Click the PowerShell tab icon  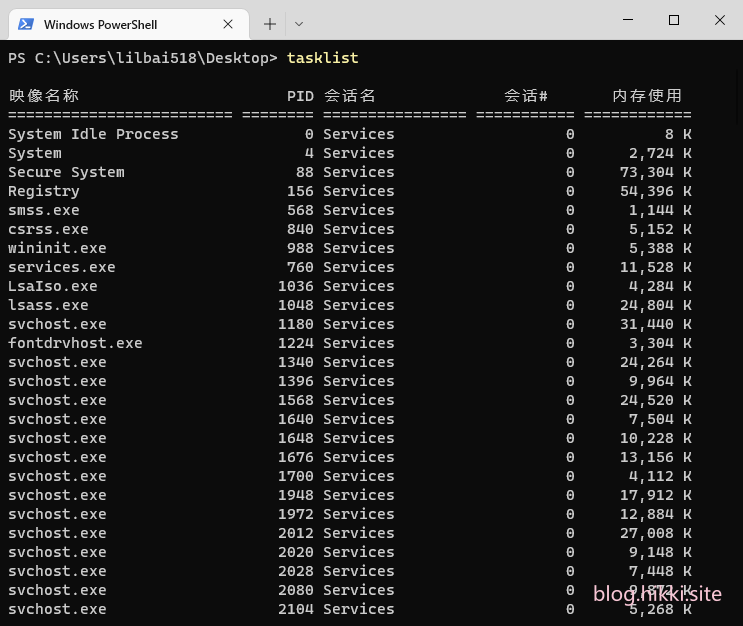point(26,24)
